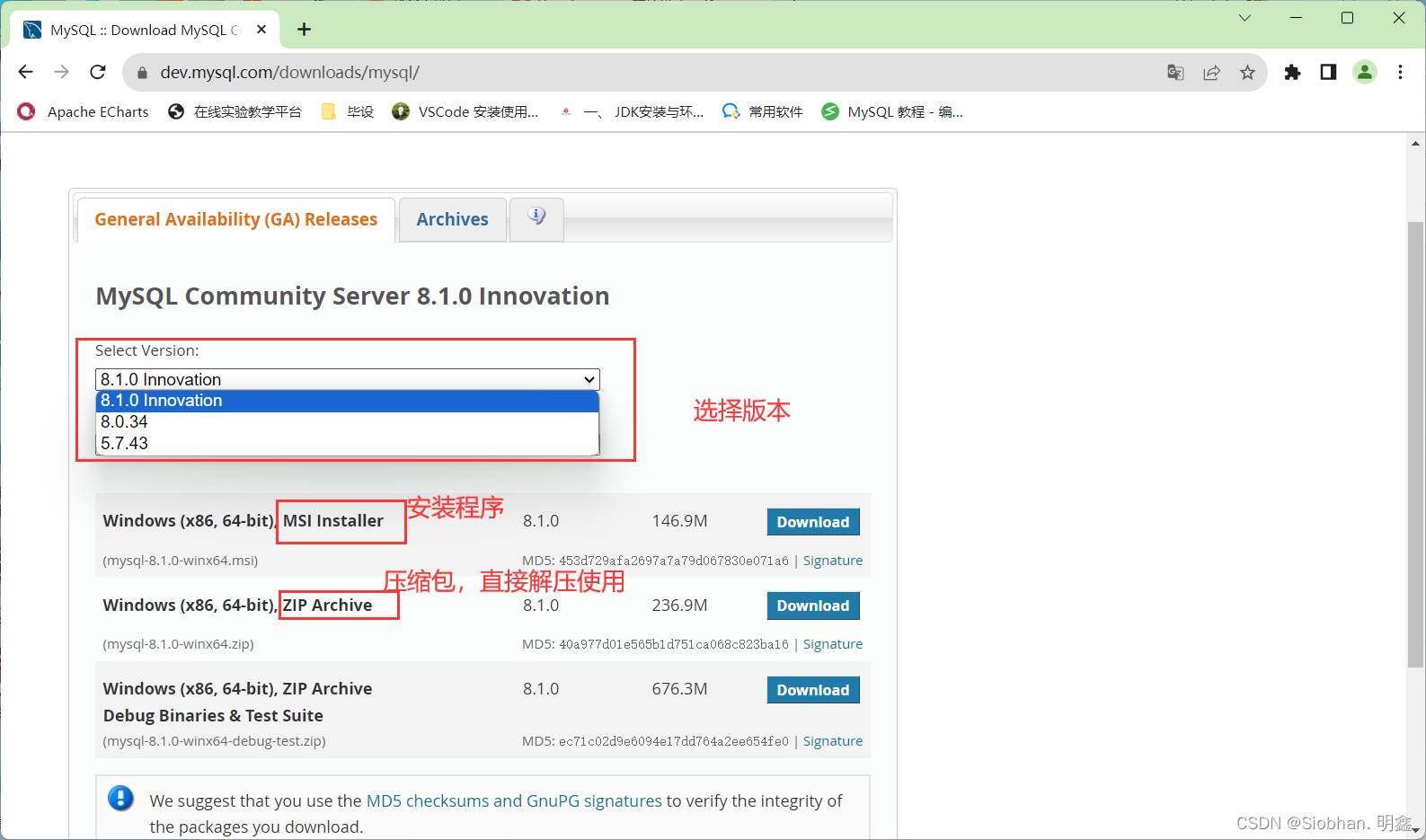The height and width of the screenshot is (840, 1426).
Task: Open a new browser tab
Action: pyautogui.click(x=305, y=30)
